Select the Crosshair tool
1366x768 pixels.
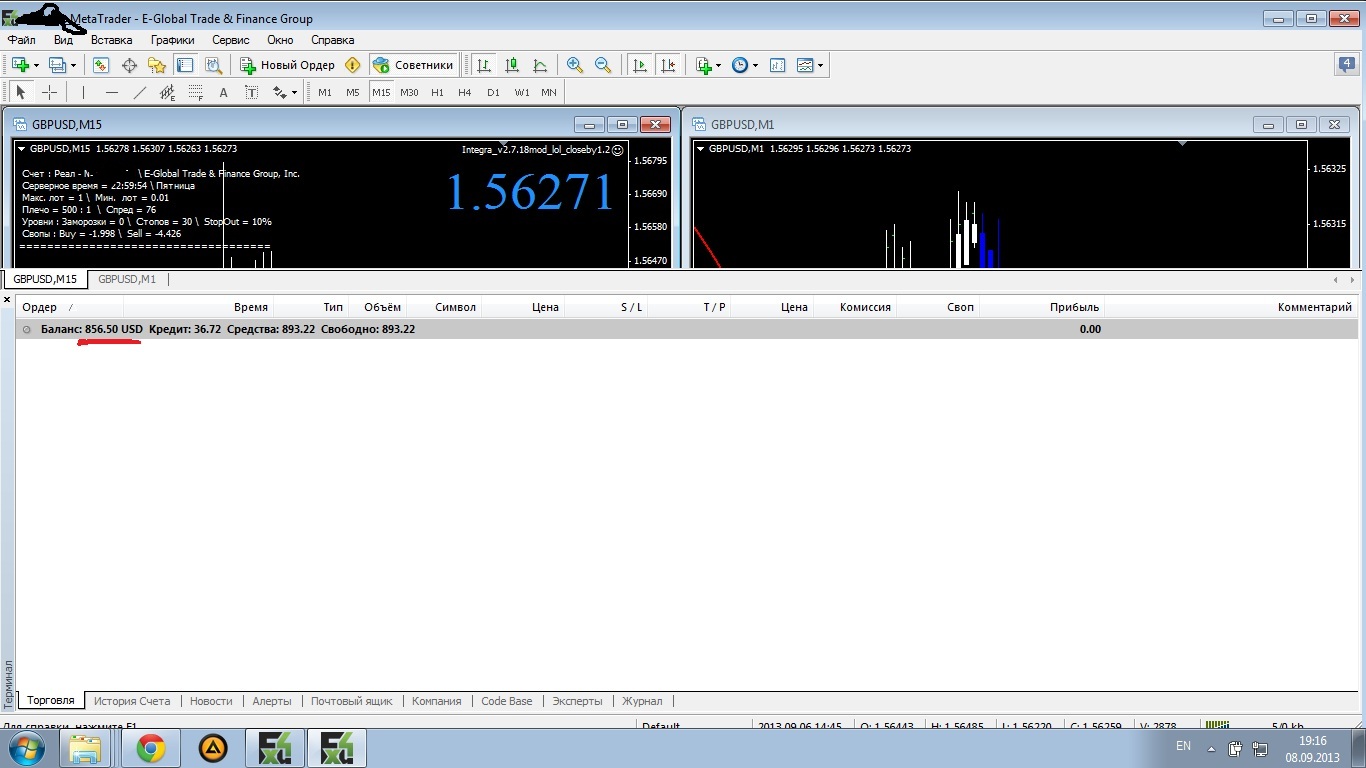(x=49, y=92)
